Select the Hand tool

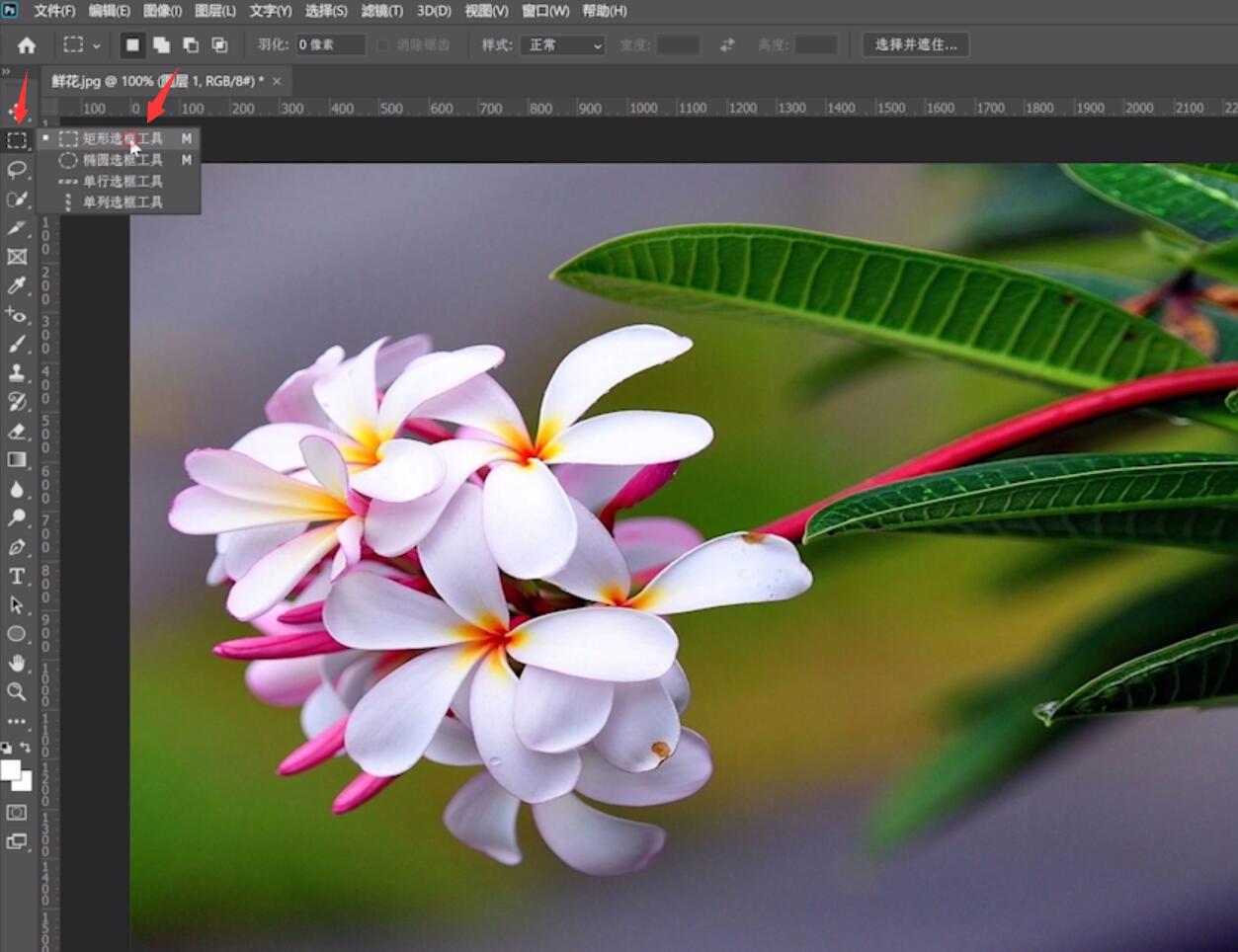tap(17, 663)
